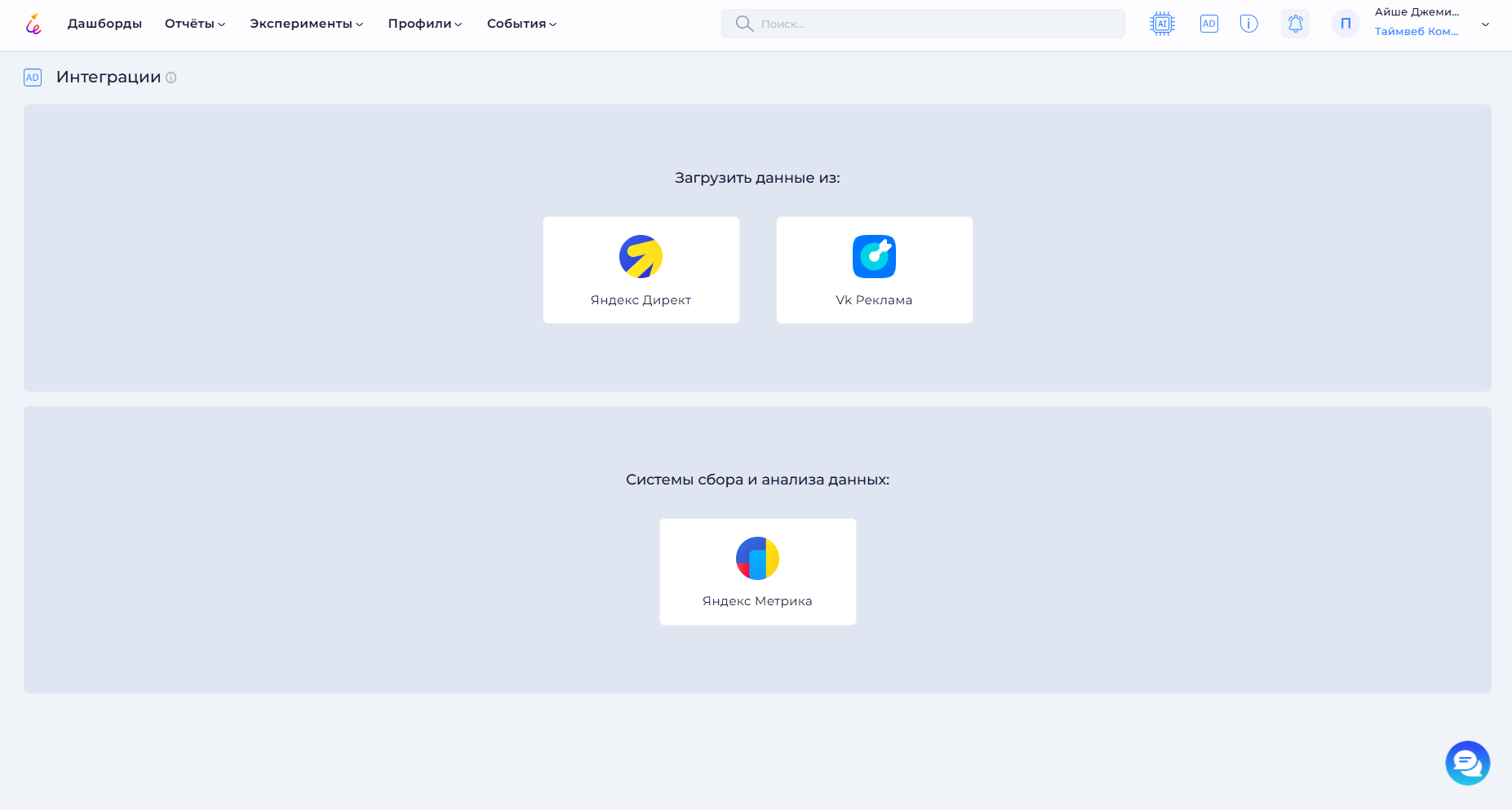Select the Vk Реклама integration card
The image size is (1512, 810).
point(874,269)
